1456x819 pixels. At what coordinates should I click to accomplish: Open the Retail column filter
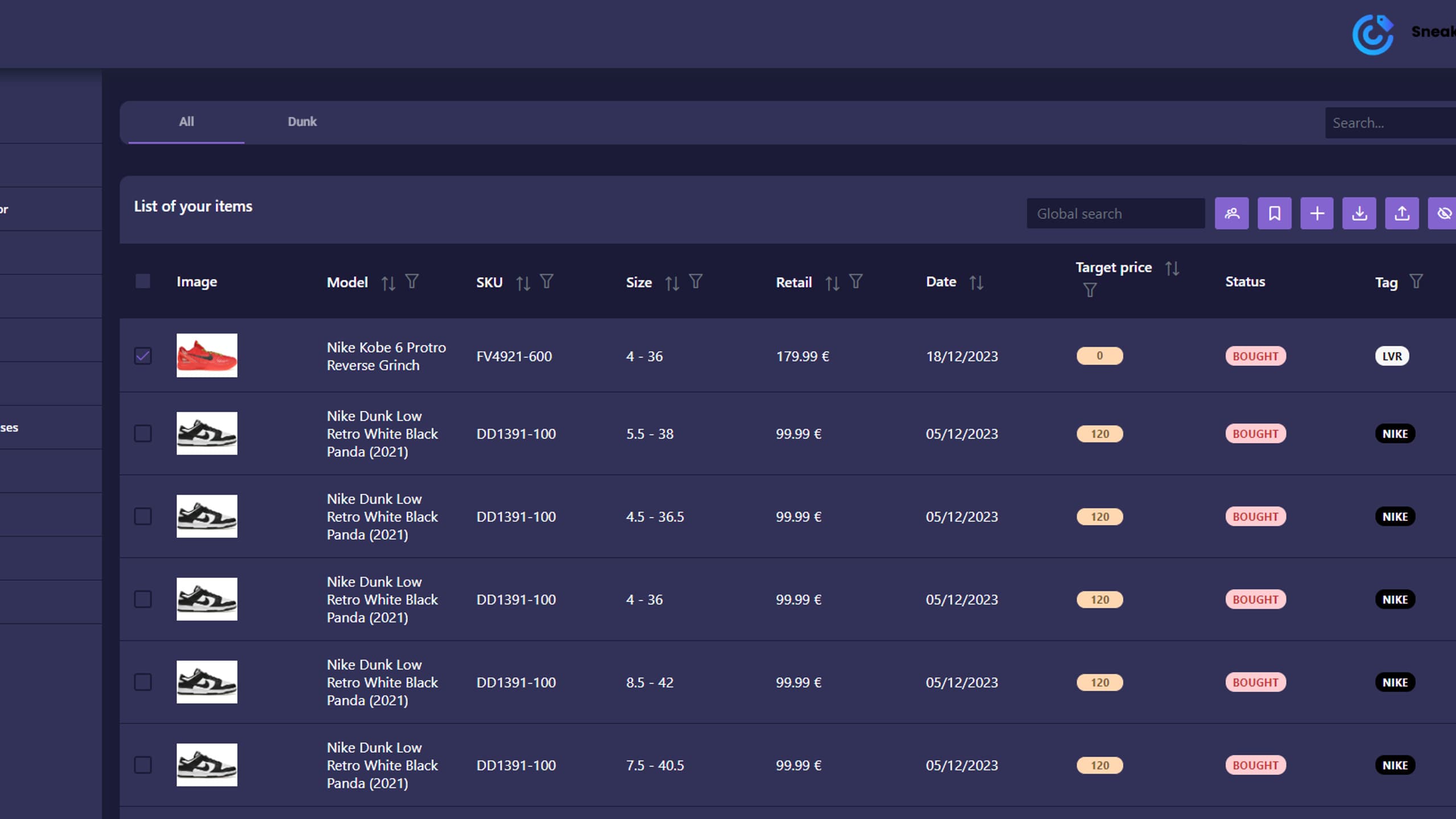856,281
